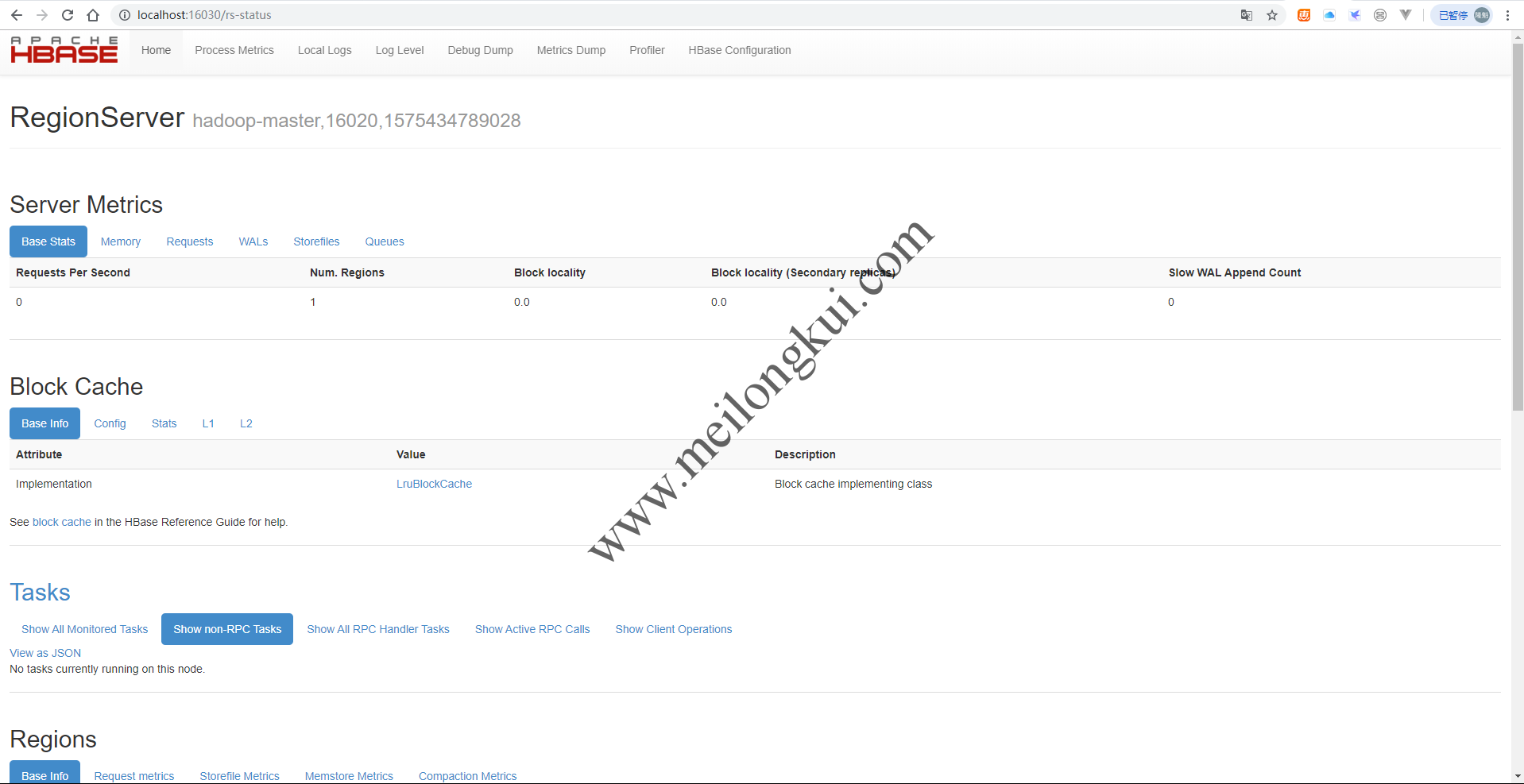Click scrollbar down arrow

tap(1518, 776)
